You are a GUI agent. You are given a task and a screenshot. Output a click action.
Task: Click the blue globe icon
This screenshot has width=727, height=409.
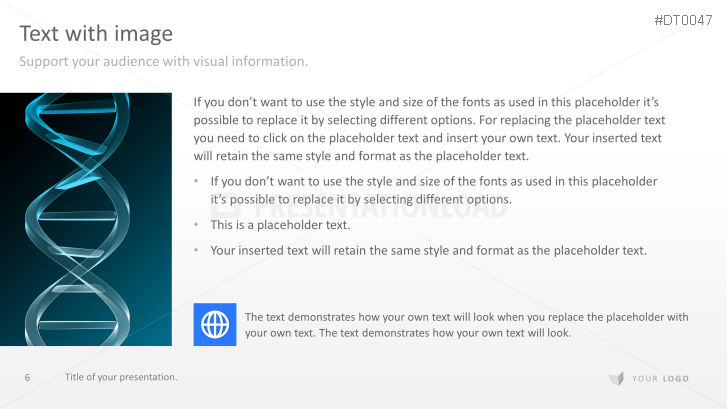[x=215, y=324]
